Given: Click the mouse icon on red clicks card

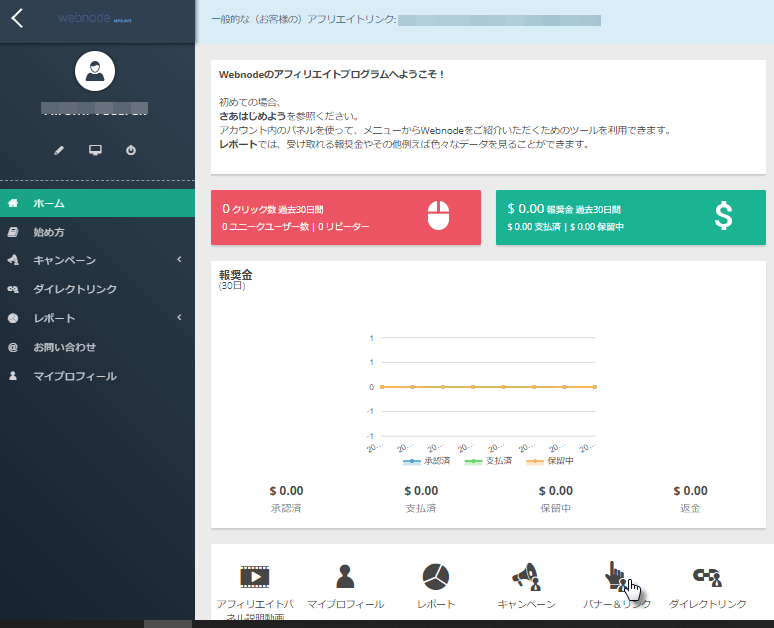Looking at the screenshot, I should point(438,216).
